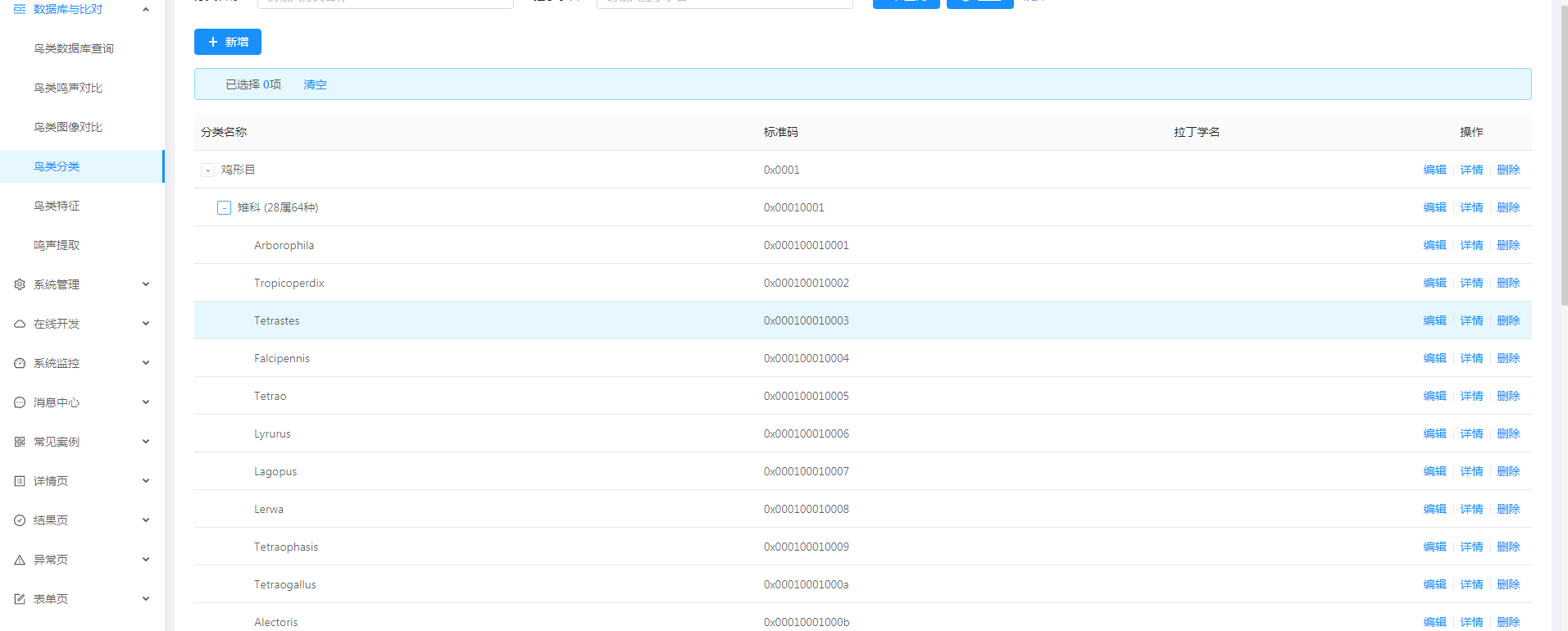Click the 系统监控 dashboard icon
Viewport: 1568px width, 631px height.
pos(20,363)
